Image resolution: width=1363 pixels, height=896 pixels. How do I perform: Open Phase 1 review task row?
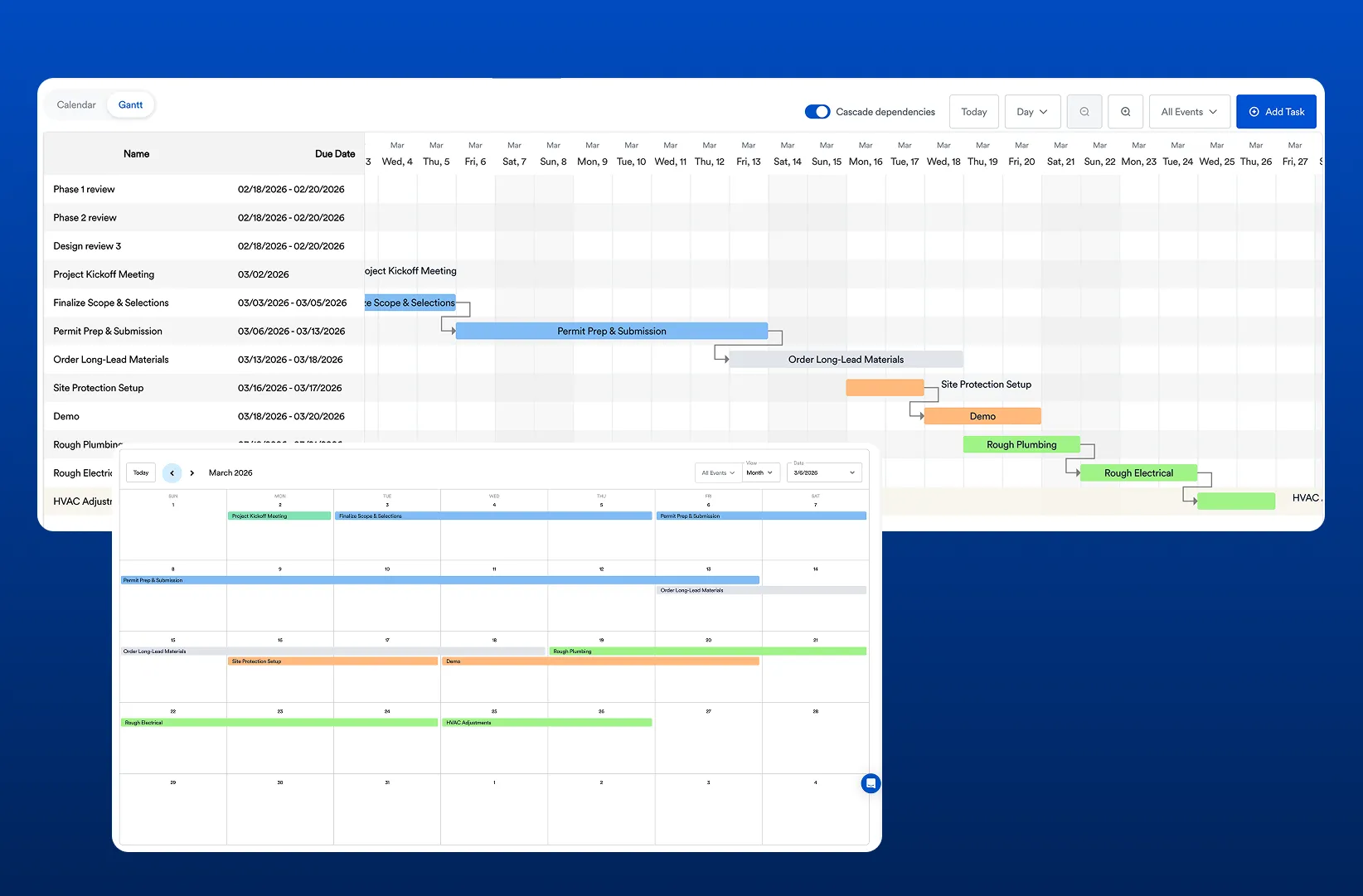pyautogui.click(x=203, y=189)
